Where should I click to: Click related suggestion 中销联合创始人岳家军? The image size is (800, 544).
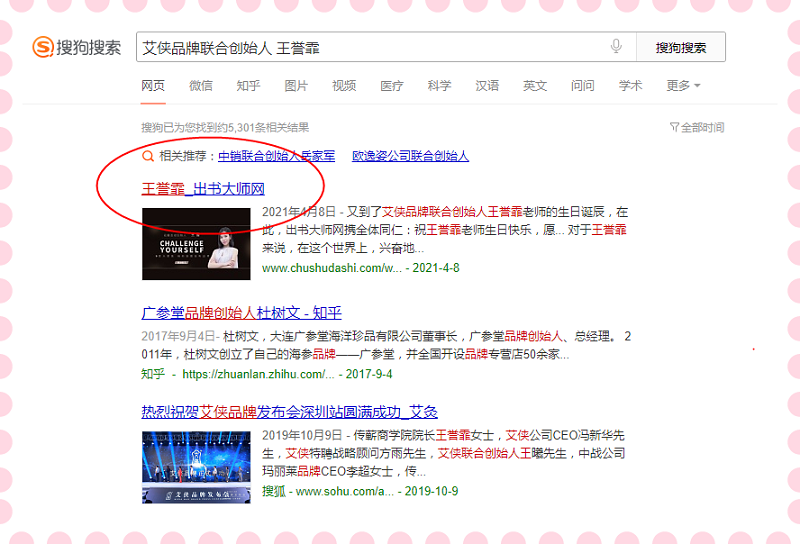[x=276, y=156]
